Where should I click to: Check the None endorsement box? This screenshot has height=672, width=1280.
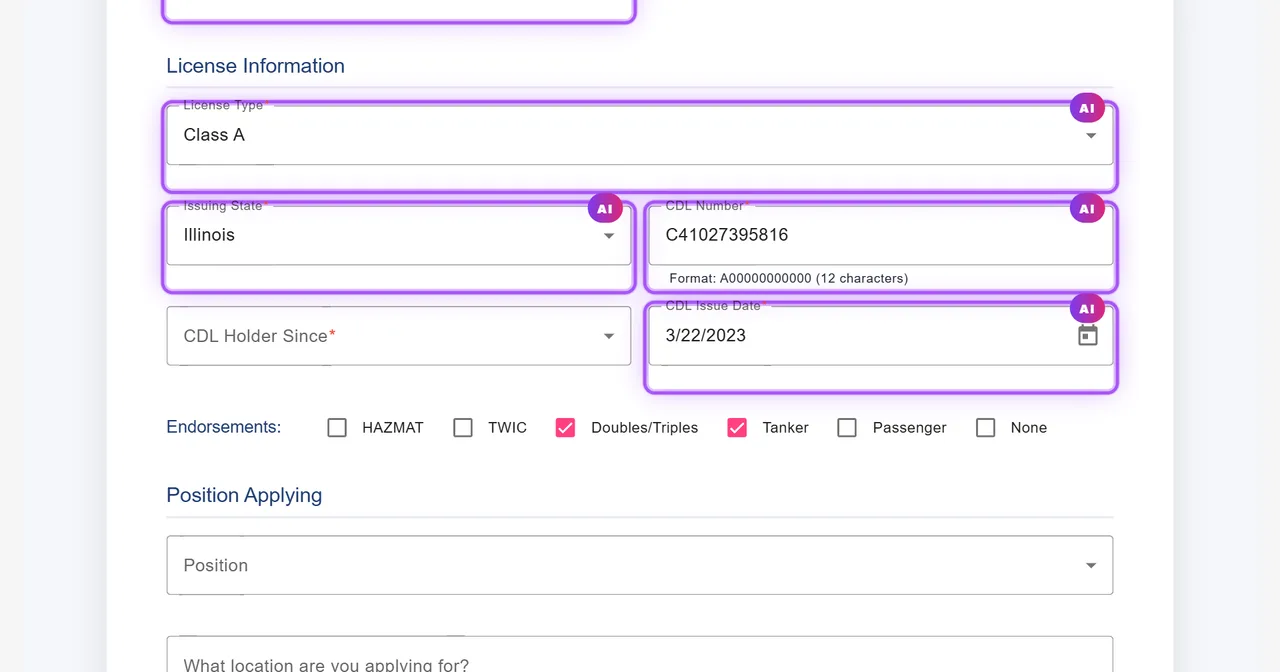(986, 428)
